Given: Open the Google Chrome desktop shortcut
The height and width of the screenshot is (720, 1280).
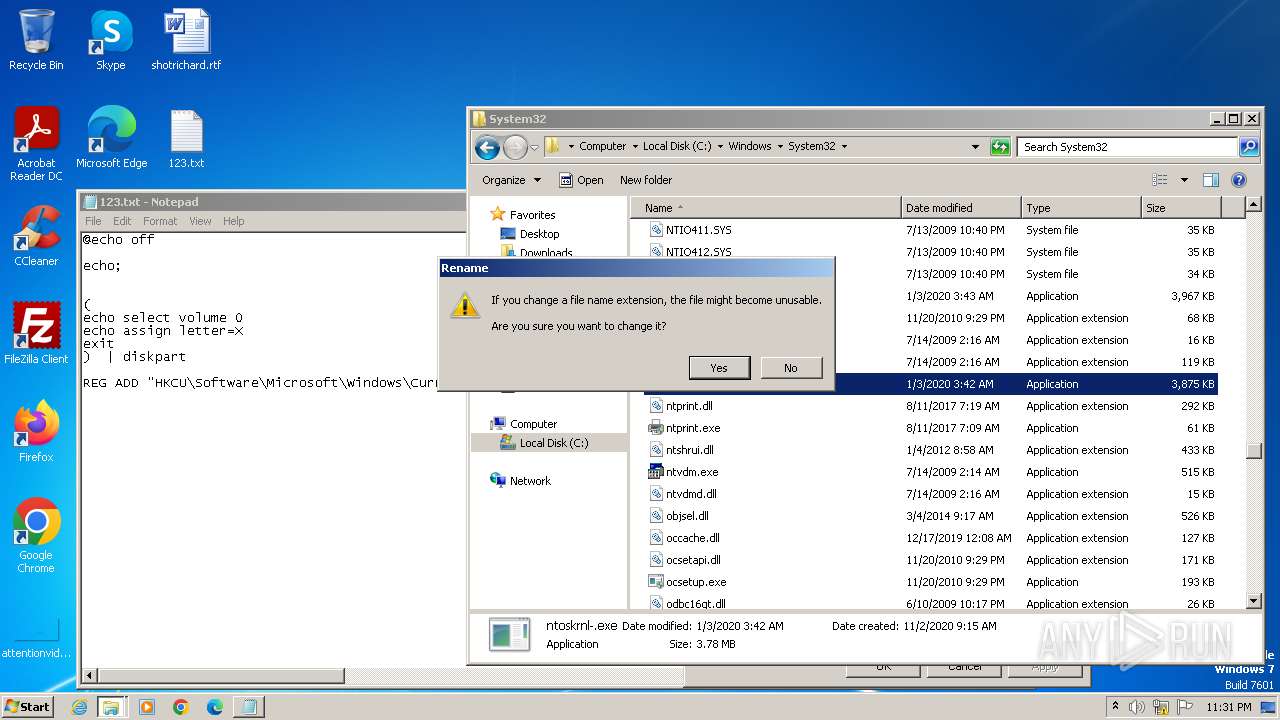Looking at the screenshot, I should [36, 536].
